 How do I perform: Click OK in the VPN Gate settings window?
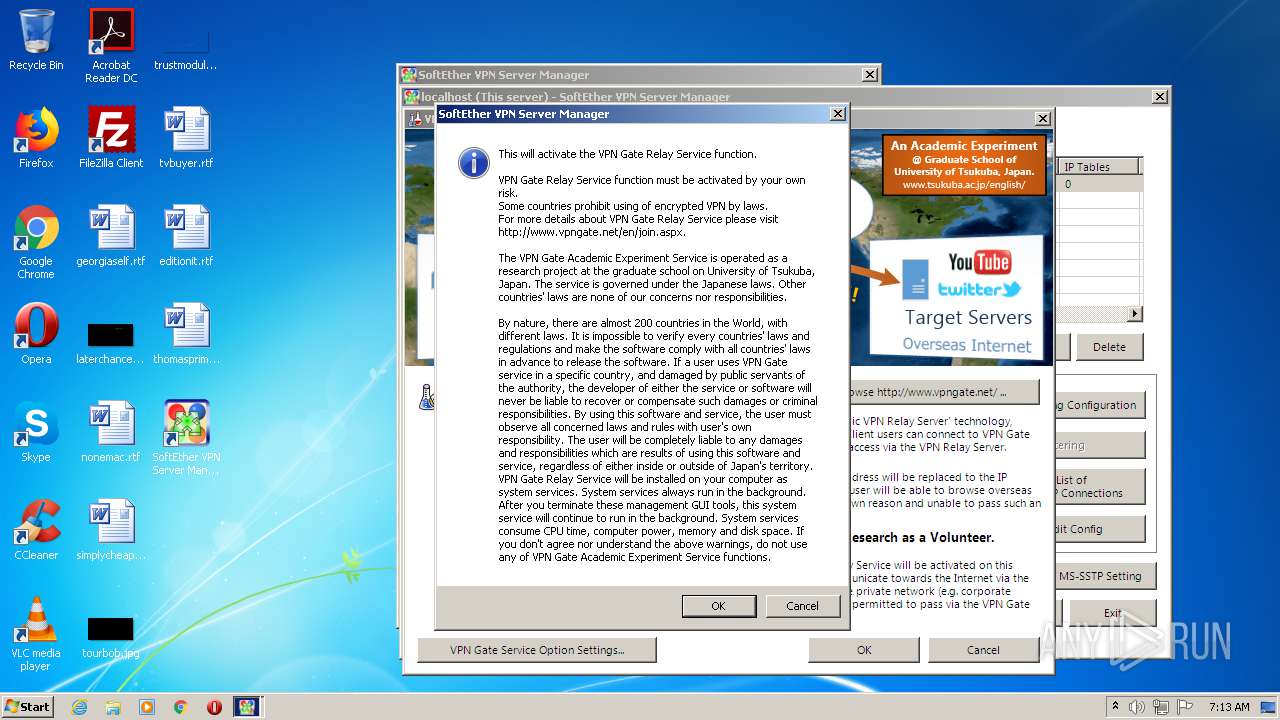(864, 650)
